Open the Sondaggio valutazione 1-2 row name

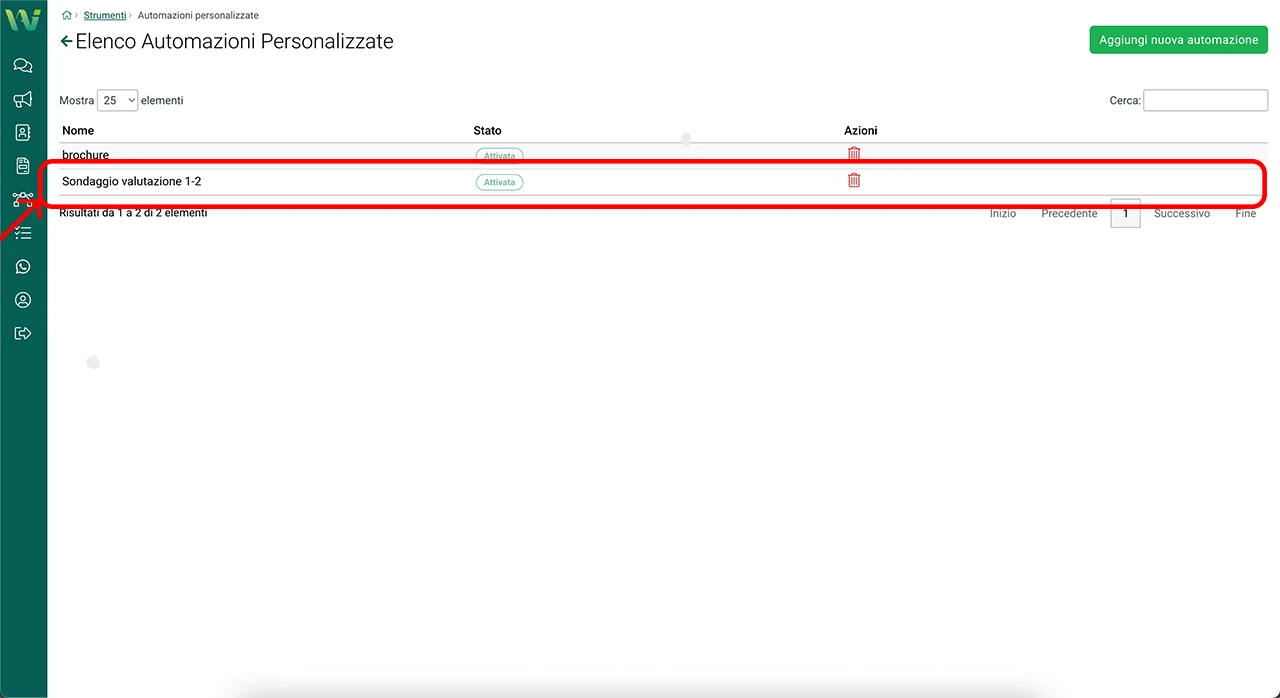[131, 182]
